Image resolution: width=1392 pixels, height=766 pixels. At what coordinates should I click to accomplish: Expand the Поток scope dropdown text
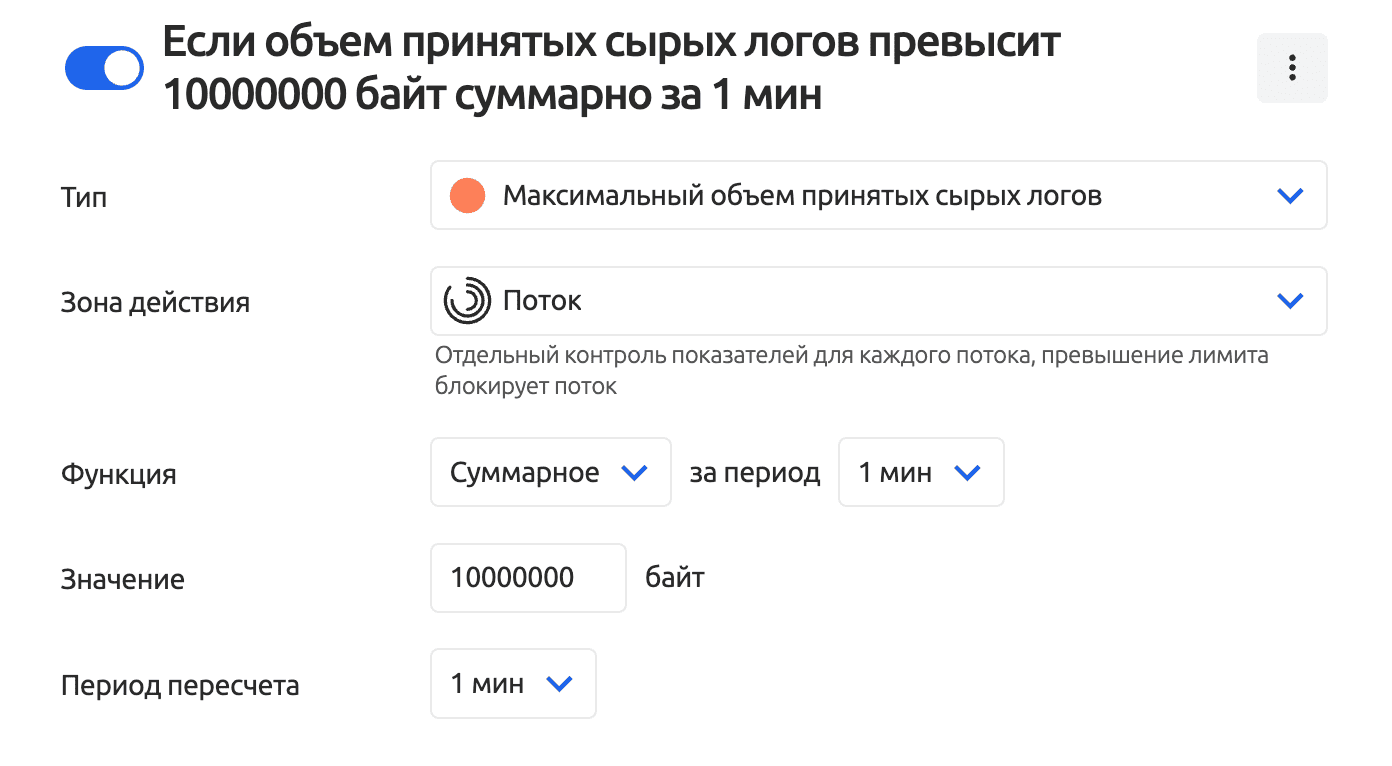542,301
